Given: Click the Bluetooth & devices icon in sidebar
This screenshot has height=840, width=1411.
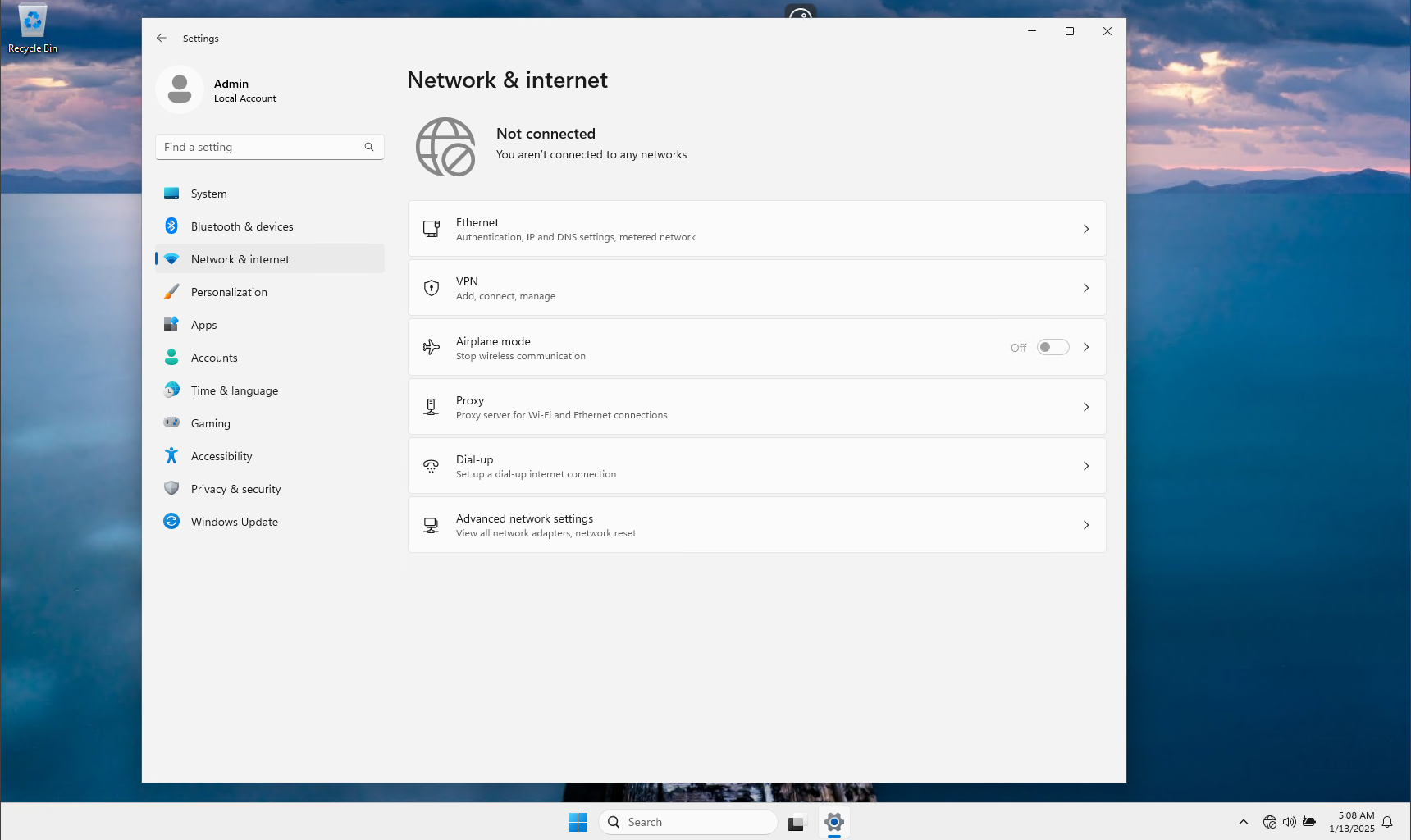Looking at the screenshot, I should coord(171,226).
